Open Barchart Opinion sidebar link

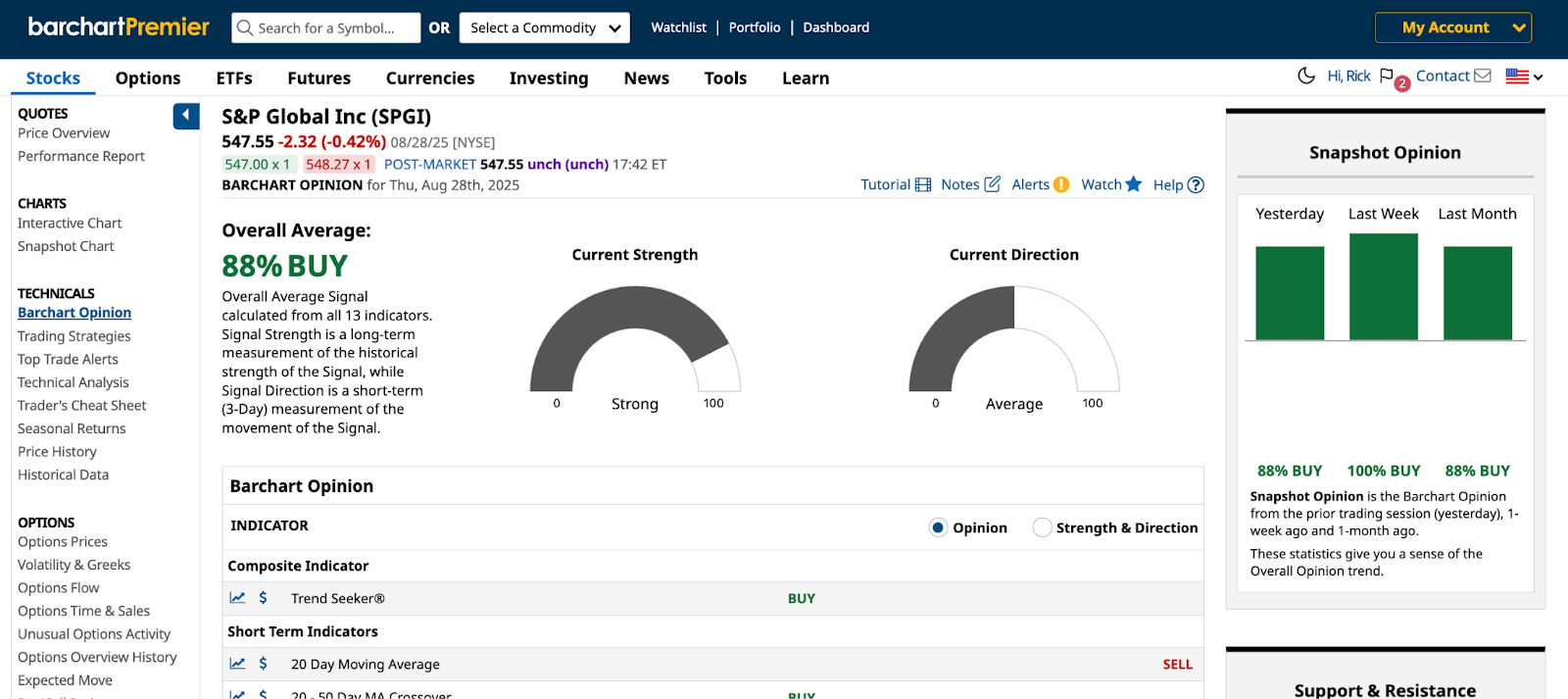[74, 313]
